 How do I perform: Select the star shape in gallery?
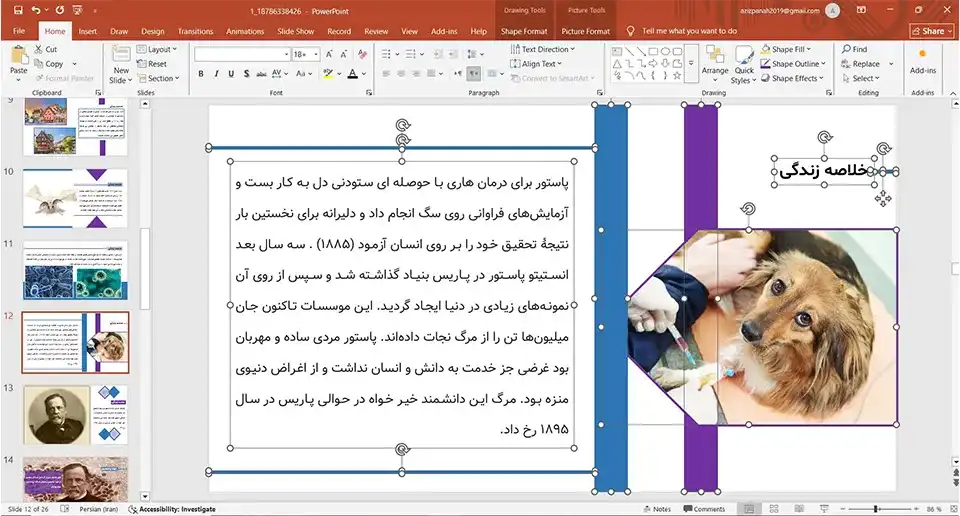[677, 75]
